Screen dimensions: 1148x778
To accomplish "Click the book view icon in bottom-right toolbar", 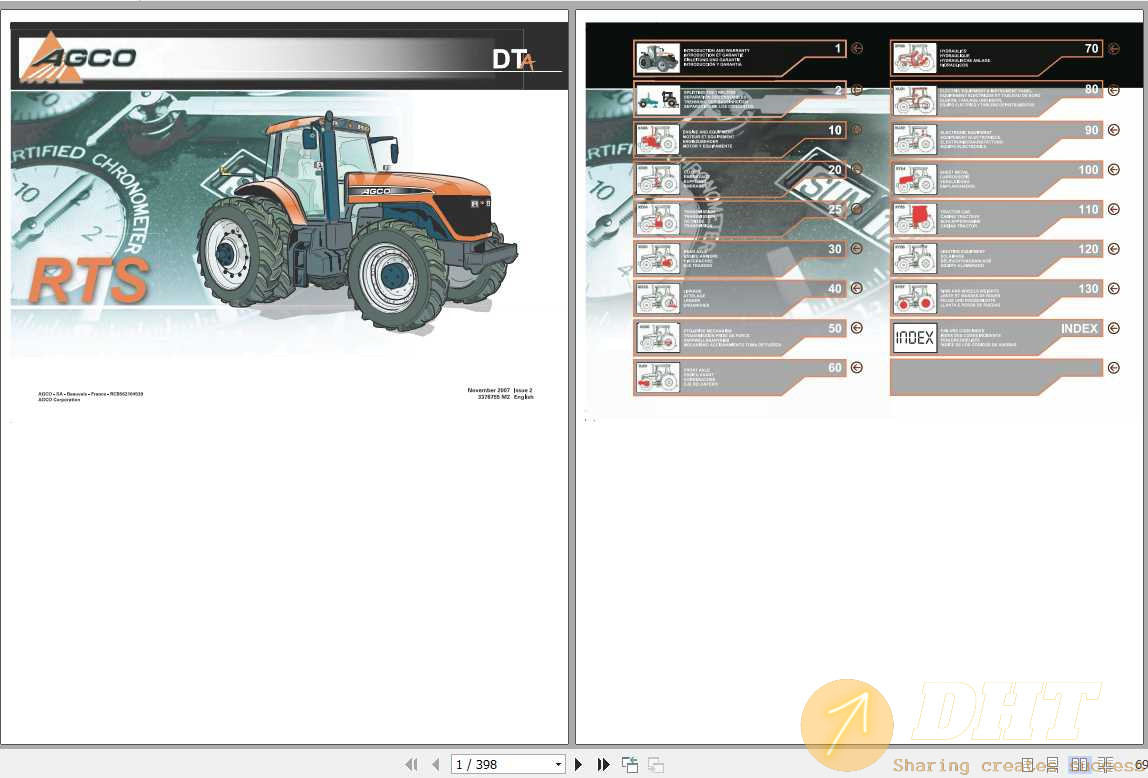I will (1104, 764).
